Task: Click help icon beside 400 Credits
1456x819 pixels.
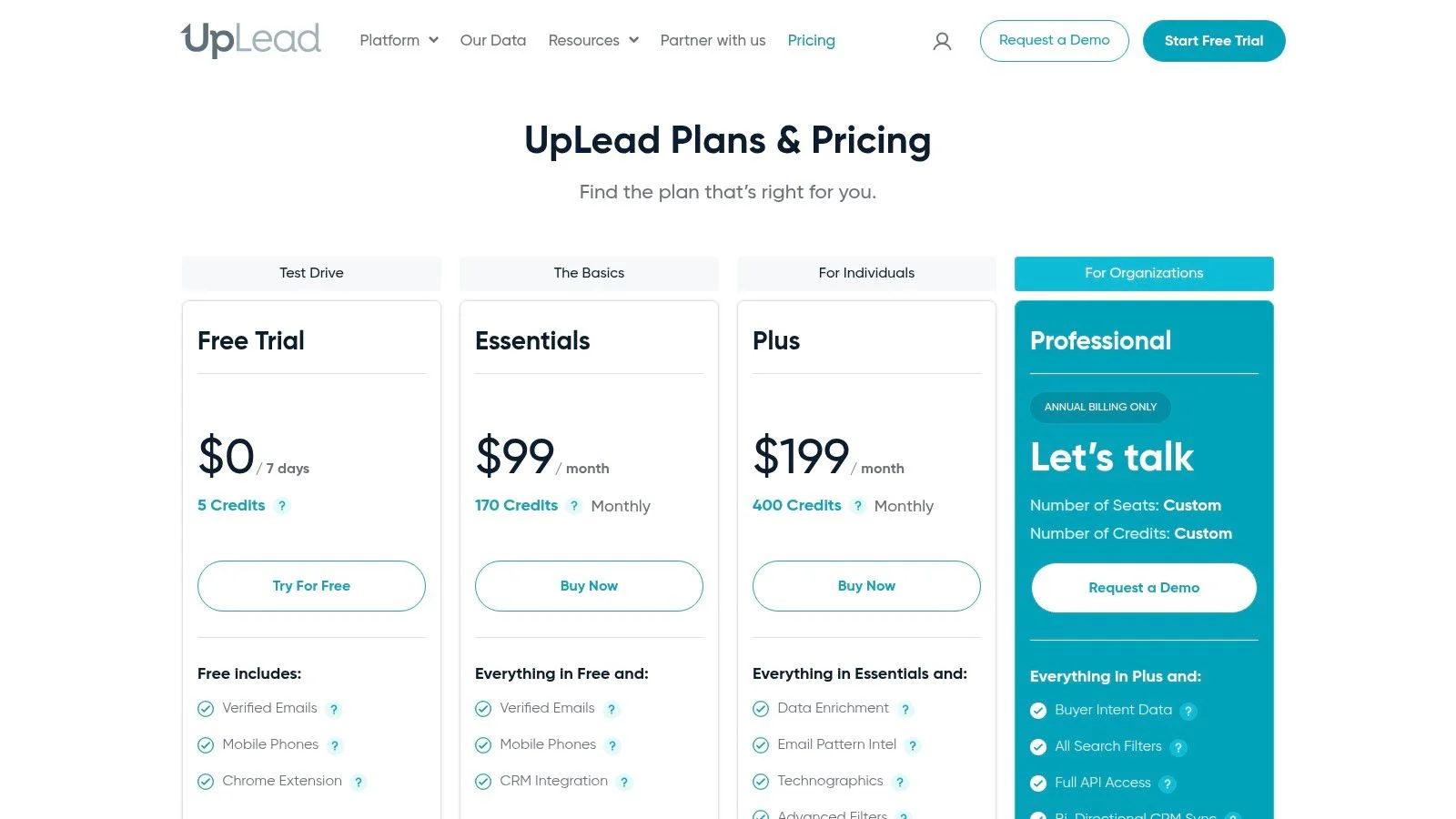Action: [858, 506]
